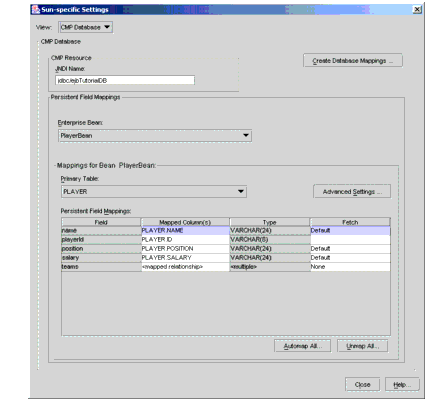
Task: Select the teams field cell
Action: (101, 267)
